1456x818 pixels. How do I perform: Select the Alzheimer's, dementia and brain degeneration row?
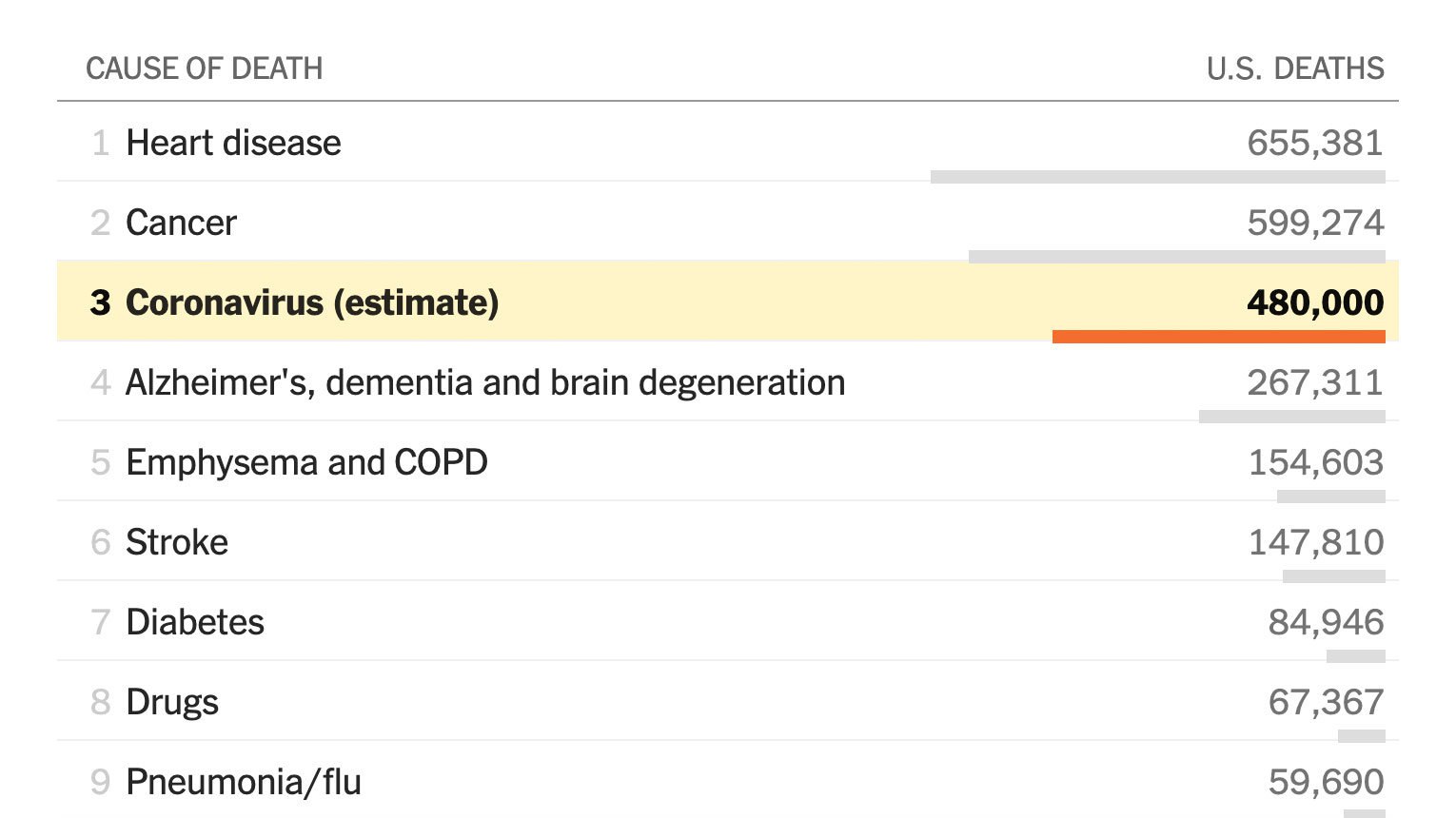(x=728, y=381)
